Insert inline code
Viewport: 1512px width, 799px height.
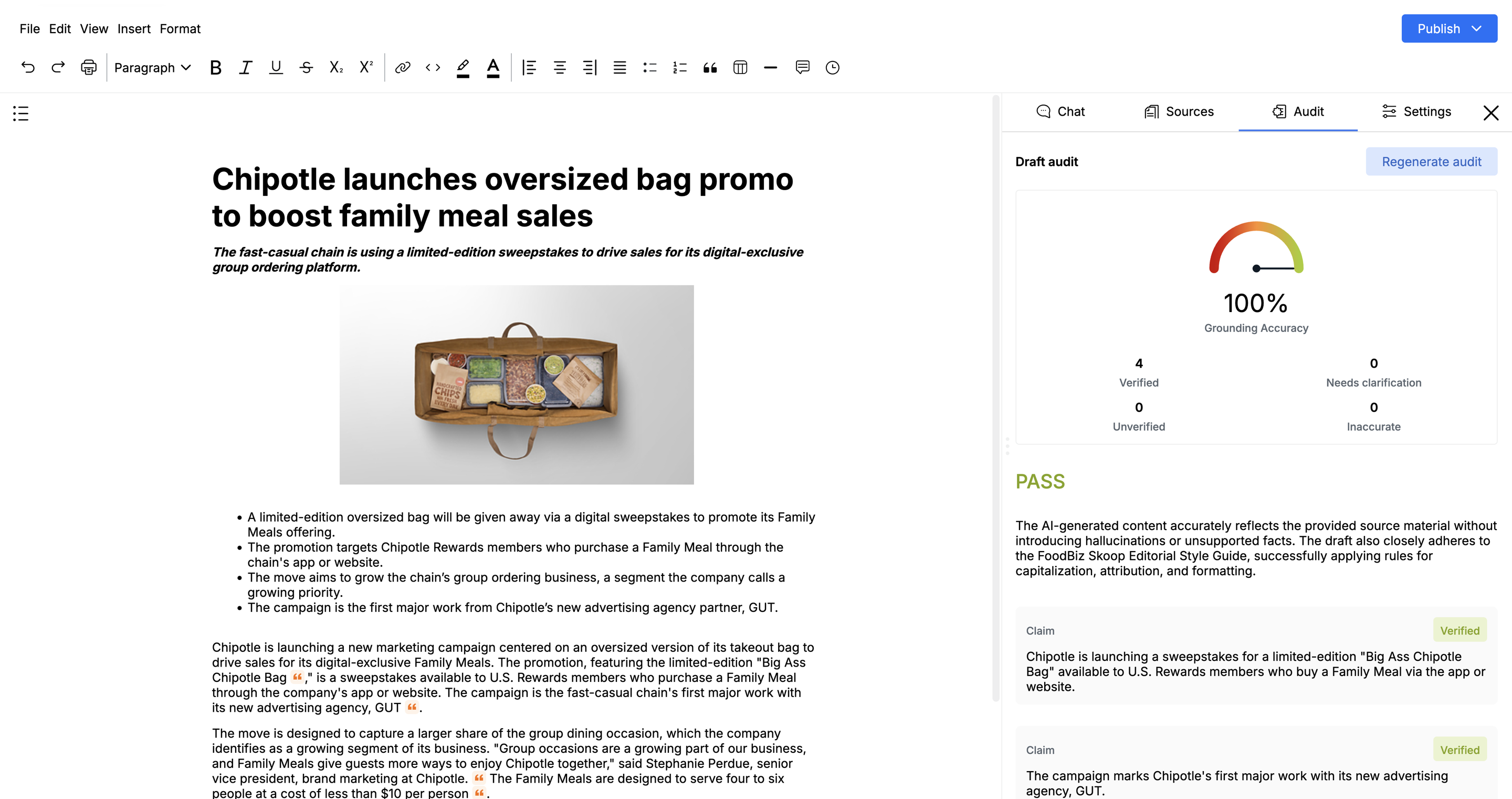tap(433, 68)
